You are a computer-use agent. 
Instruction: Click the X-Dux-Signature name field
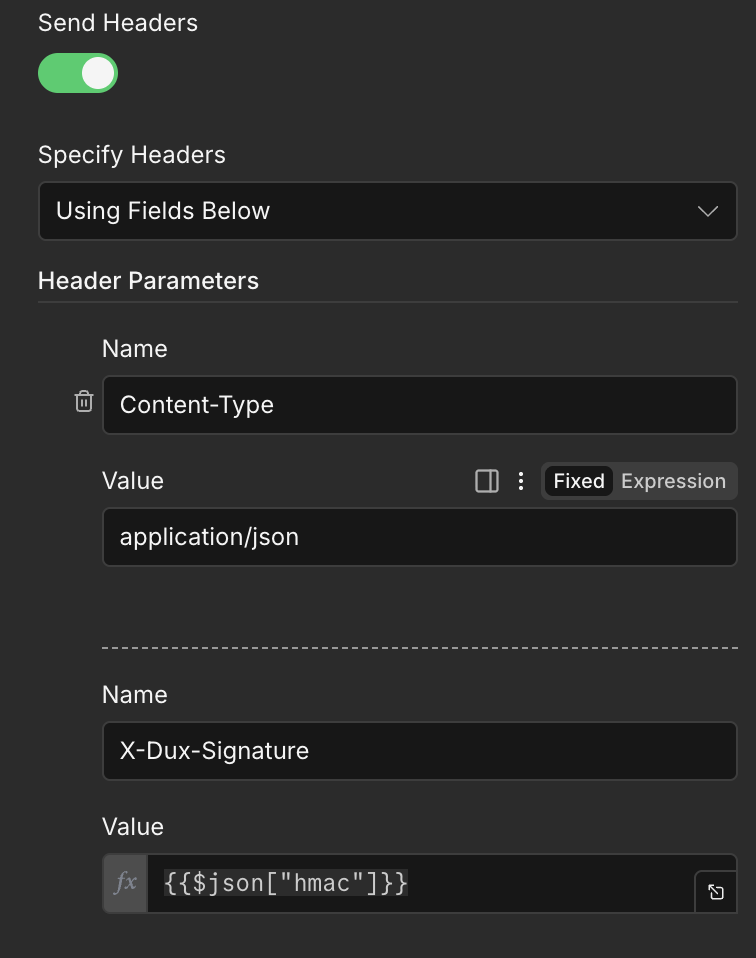coord(420,751)
